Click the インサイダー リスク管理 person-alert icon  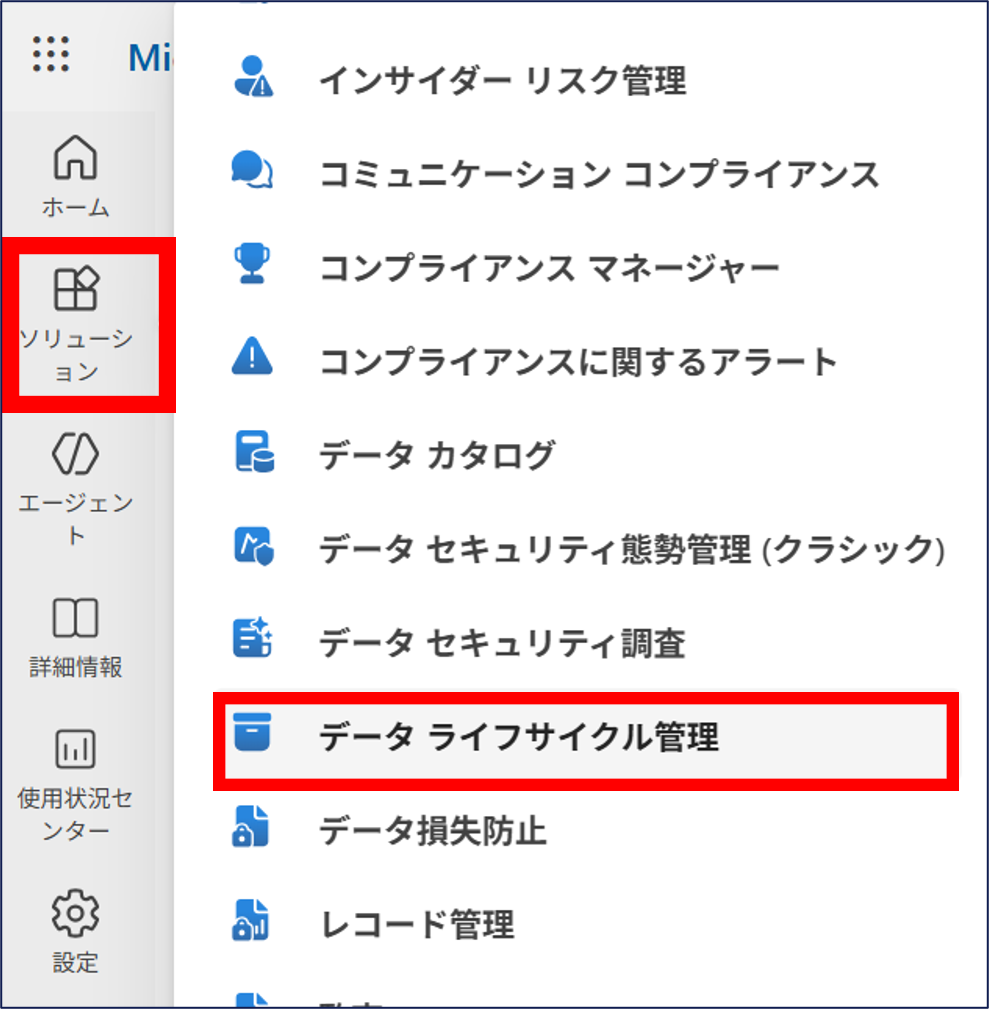[x=253, y=77]
